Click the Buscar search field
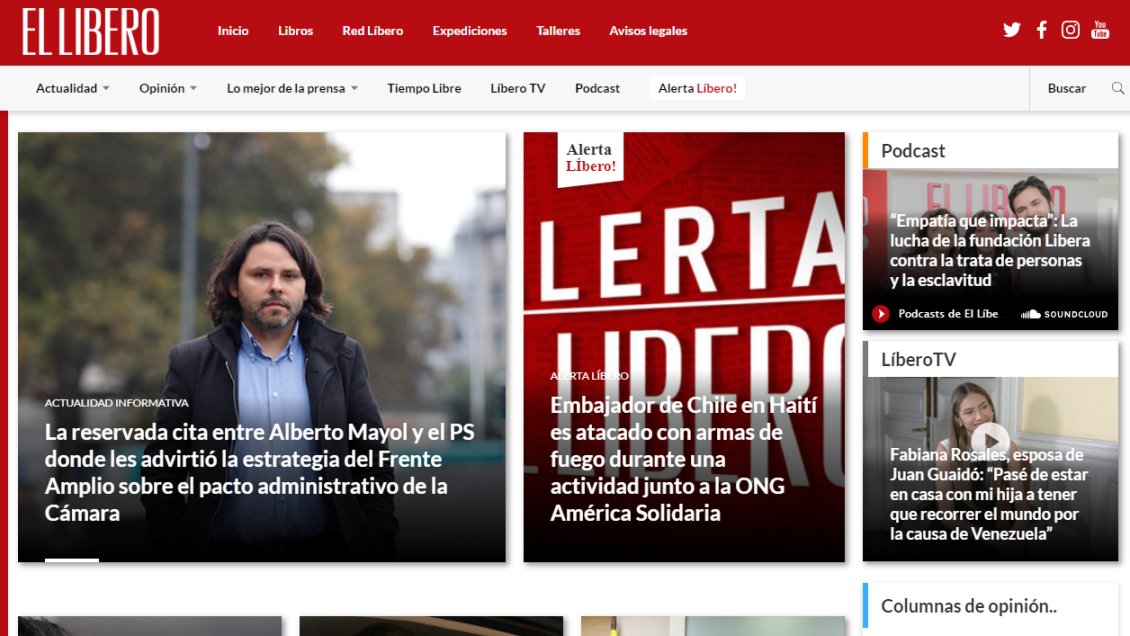Image resolution: width=1130 pixels, height=636 pixels. coord(1066,88)
